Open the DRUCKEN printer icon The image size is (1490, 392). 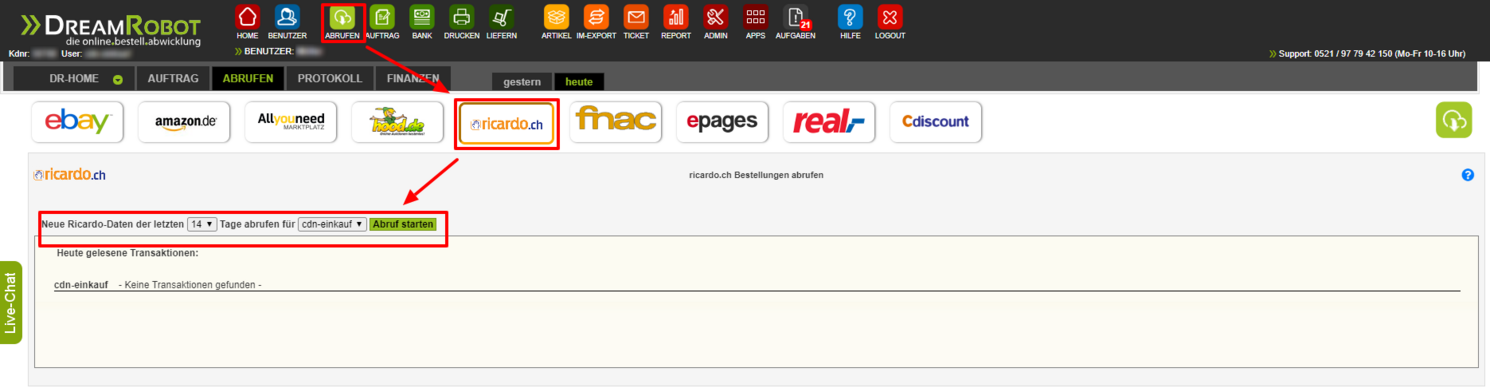pyautogui.click(x=461, y=17)
